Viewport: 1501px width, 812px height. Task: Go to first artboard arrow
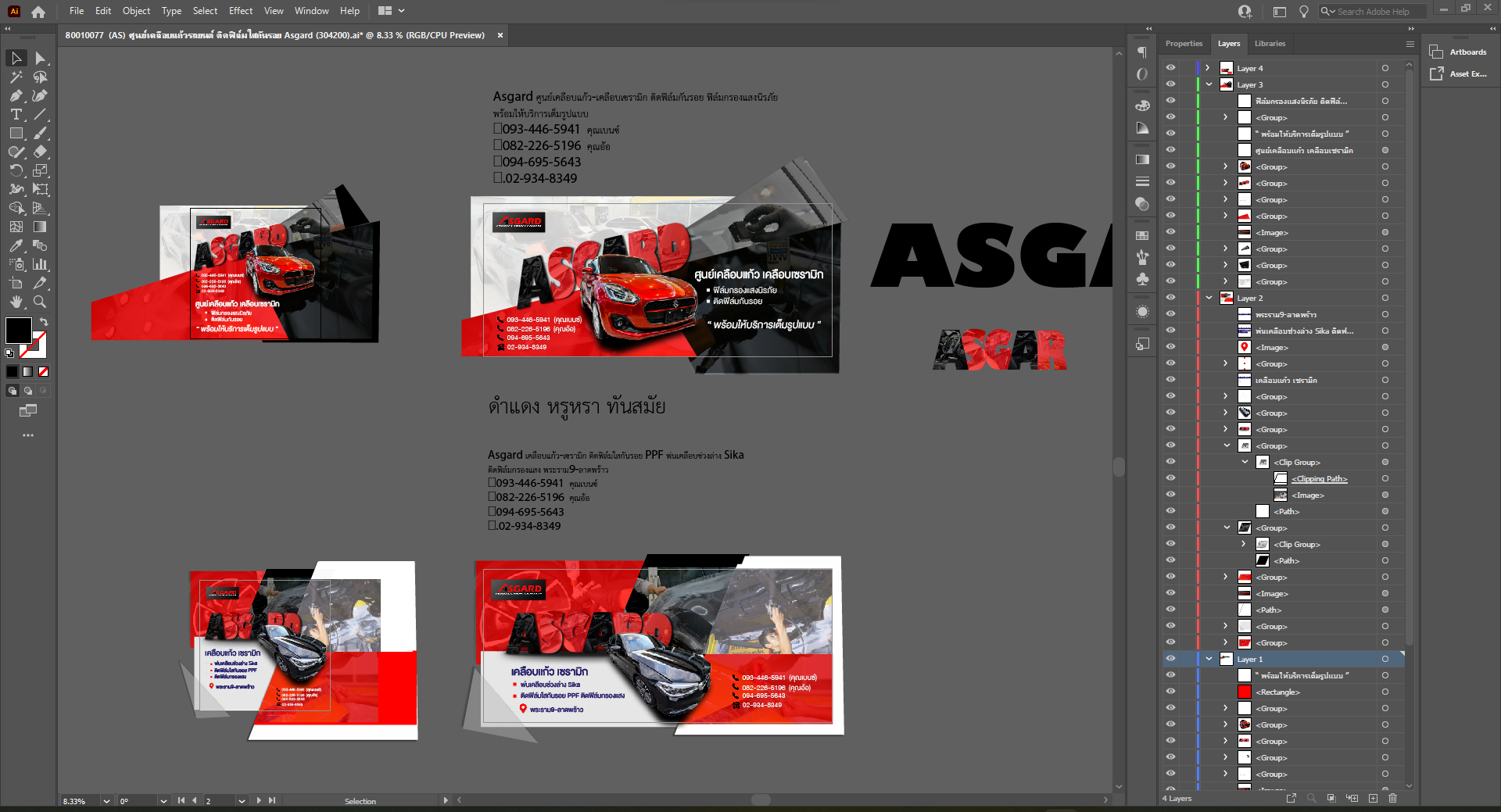click(181, 801)
